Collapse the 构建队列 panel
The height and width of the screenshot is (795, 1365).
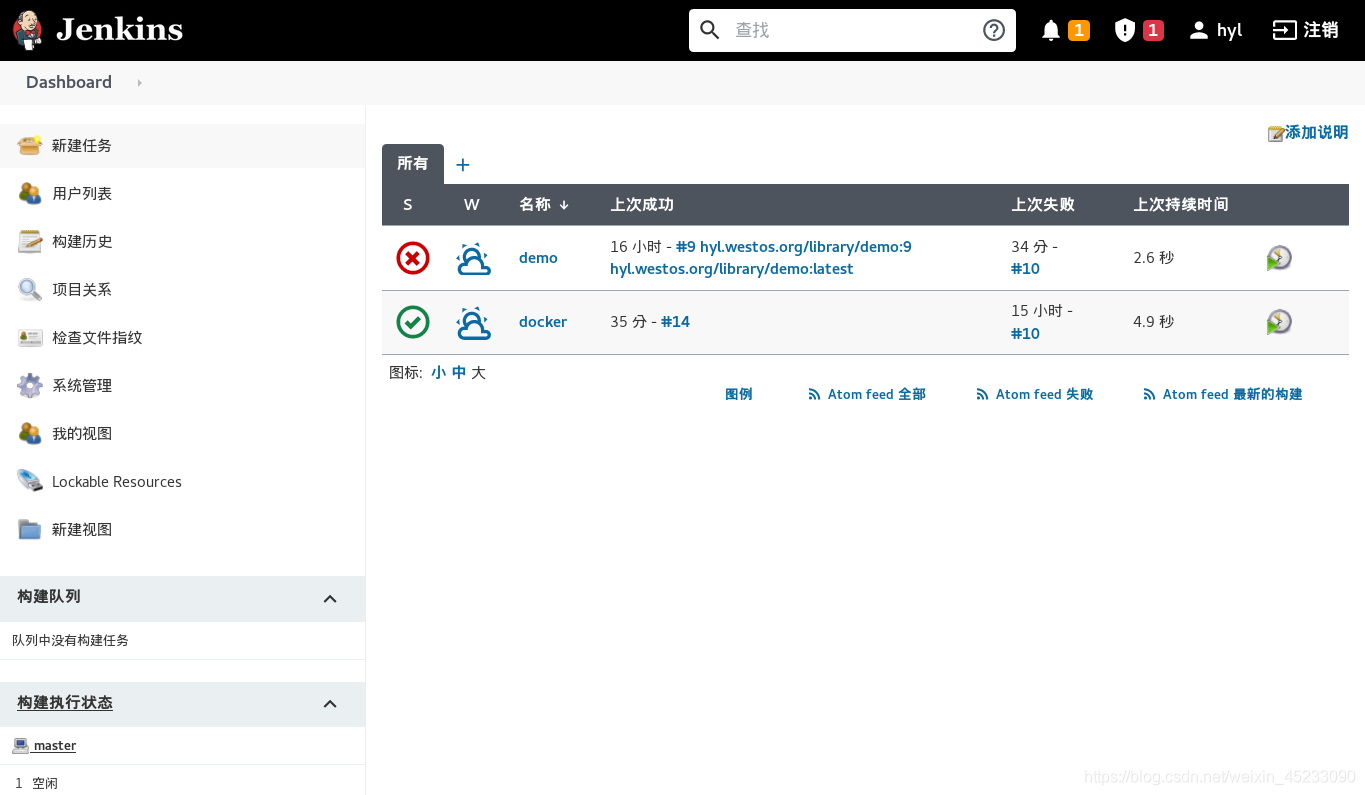click(x=330, y=598)
